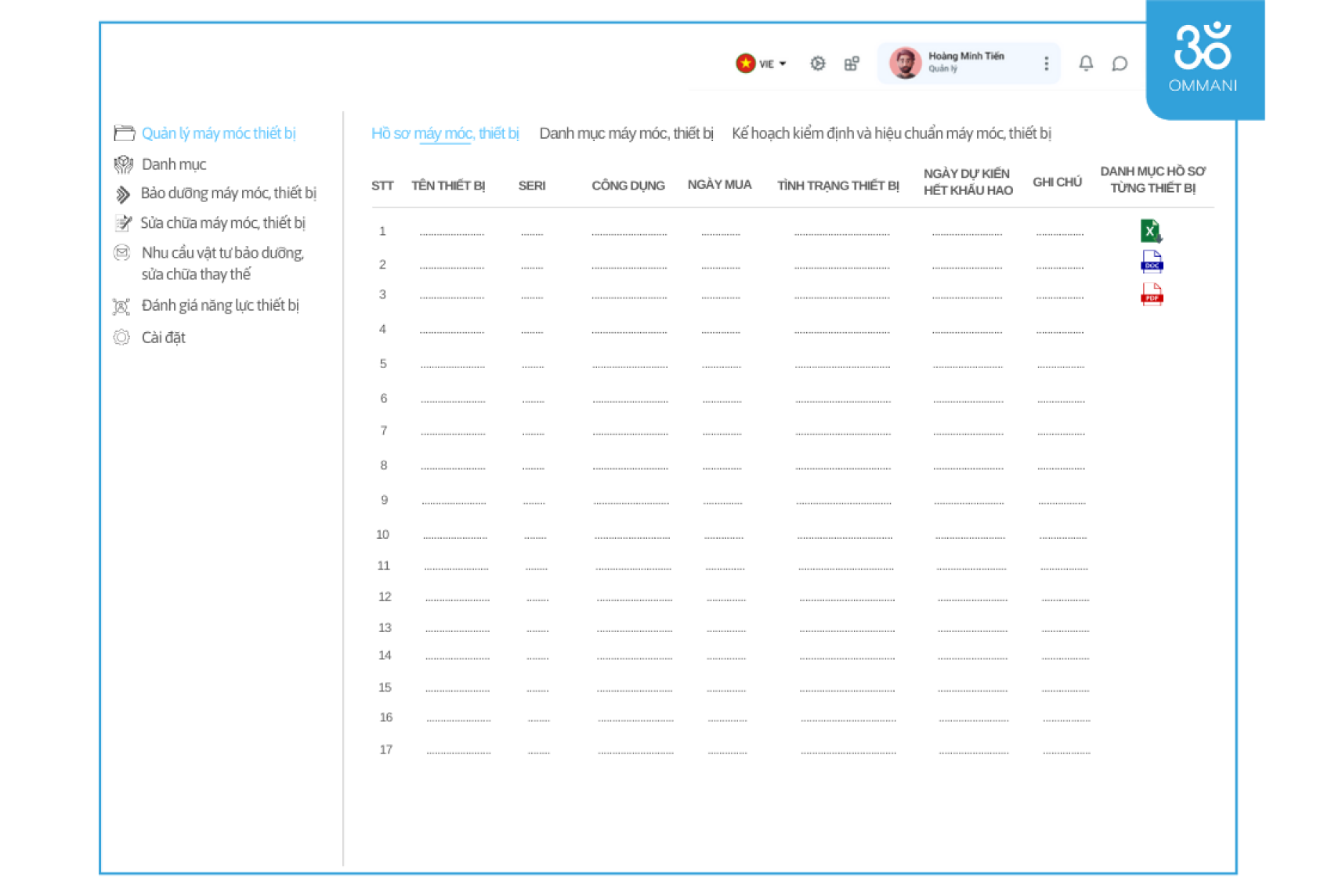The image size is (1335, 896).
Task: Open the VIE language dropdown
Action: (762, 63)
